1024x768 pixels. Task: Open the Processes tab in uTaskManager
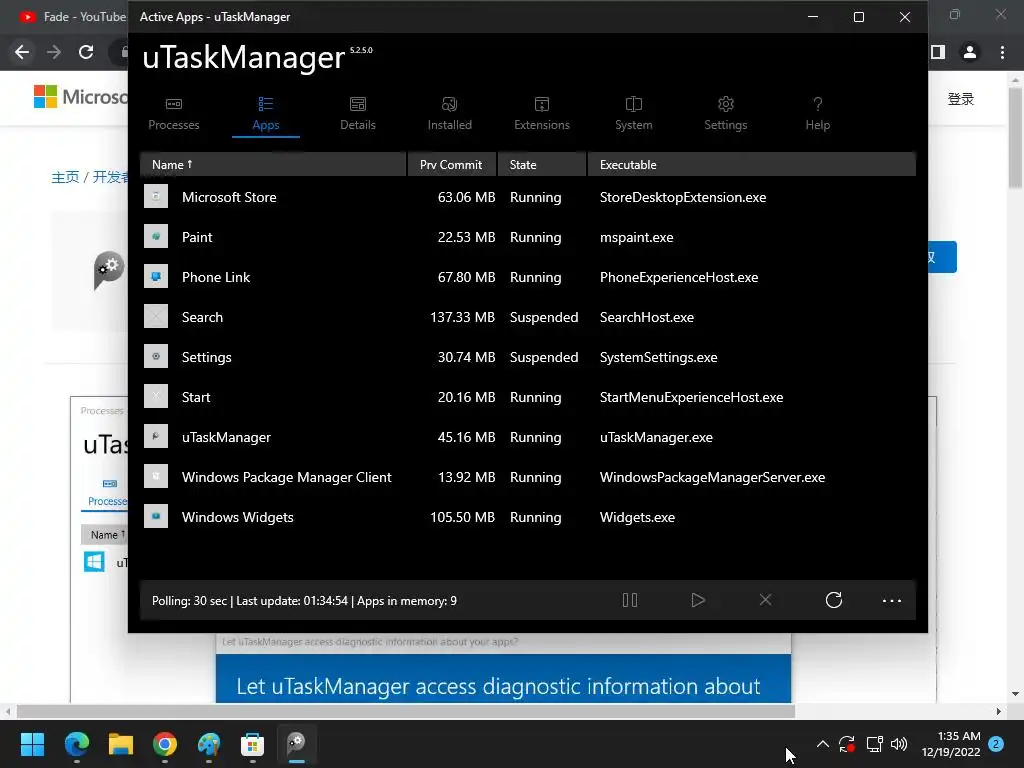174,114
